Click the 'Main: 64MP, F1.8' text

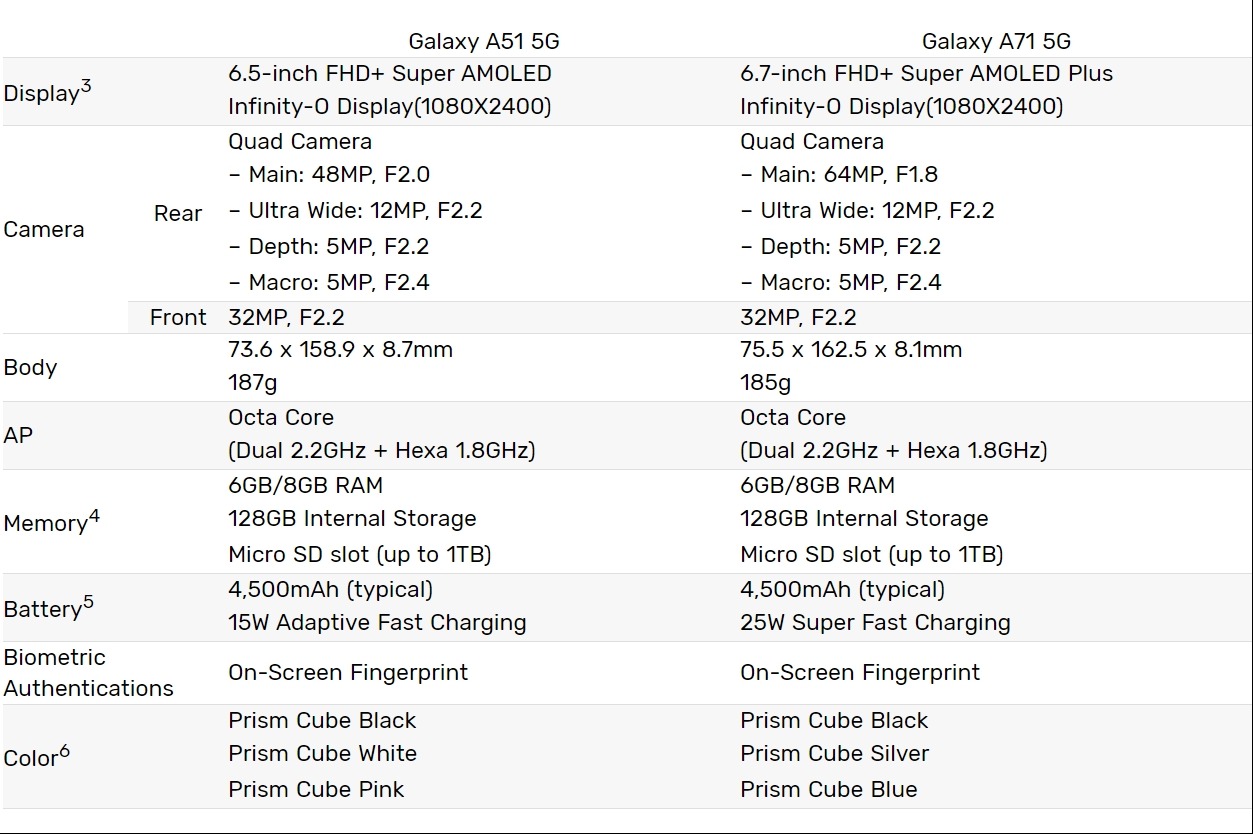pos(849,174)
